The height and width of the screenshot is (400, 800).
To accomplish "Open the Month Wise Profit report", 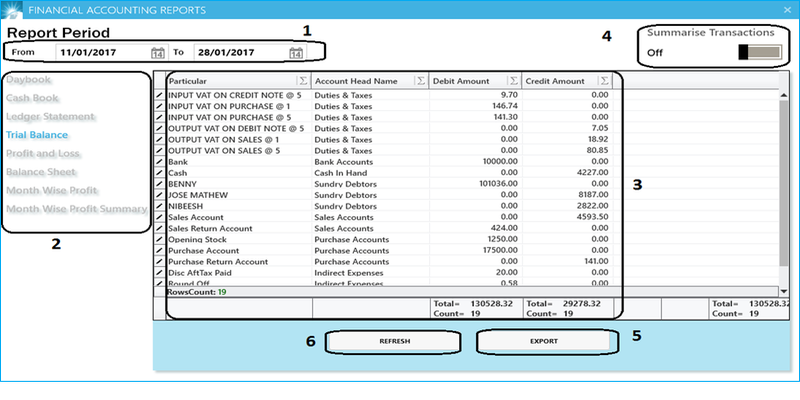I will [x=52, y=190].
